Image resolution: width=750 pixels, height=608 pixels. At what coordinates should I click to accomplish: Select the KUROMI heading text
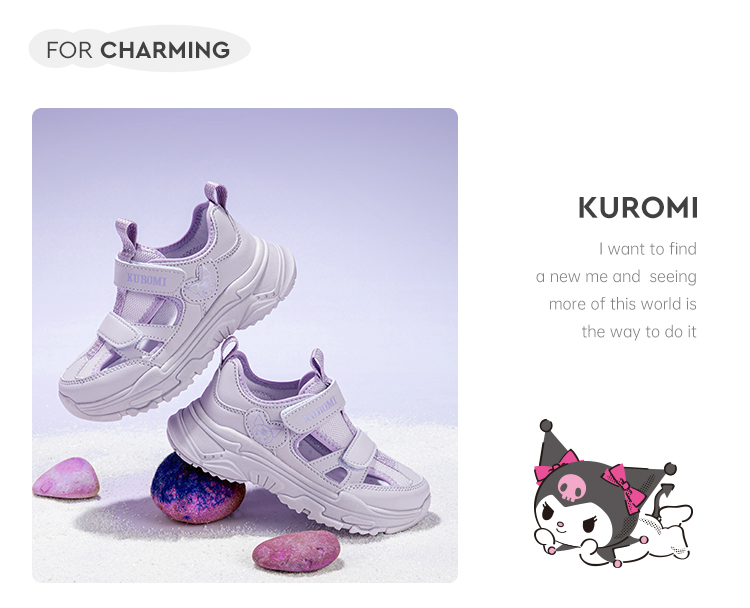coord(638,208)
